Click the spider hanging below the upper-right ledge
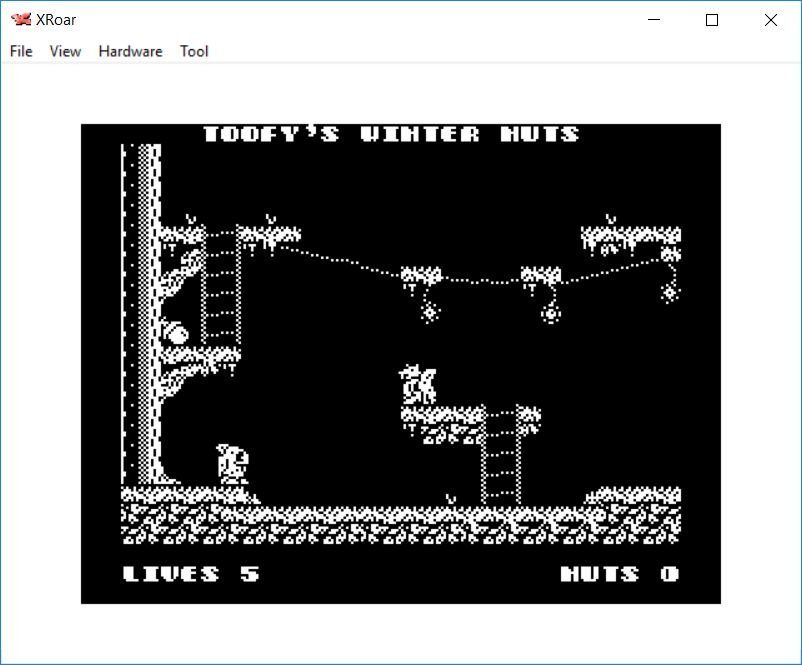This screenshot has height=665, width=802. [x=669, y=291]
